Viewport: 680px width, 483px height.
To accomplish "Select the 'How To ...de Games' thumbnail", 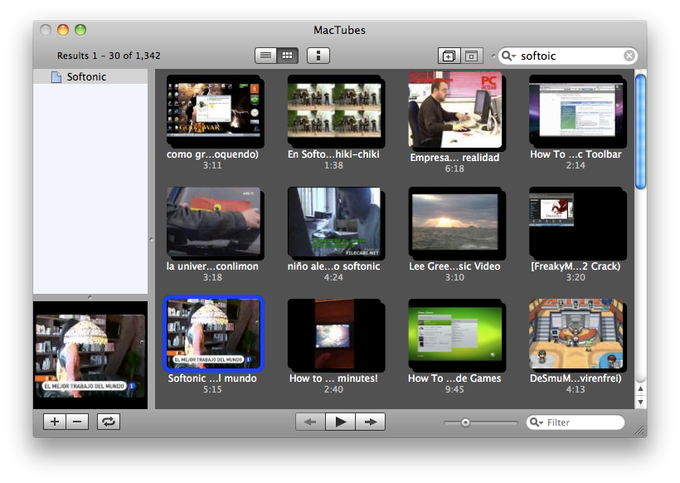I will point(457,335).
